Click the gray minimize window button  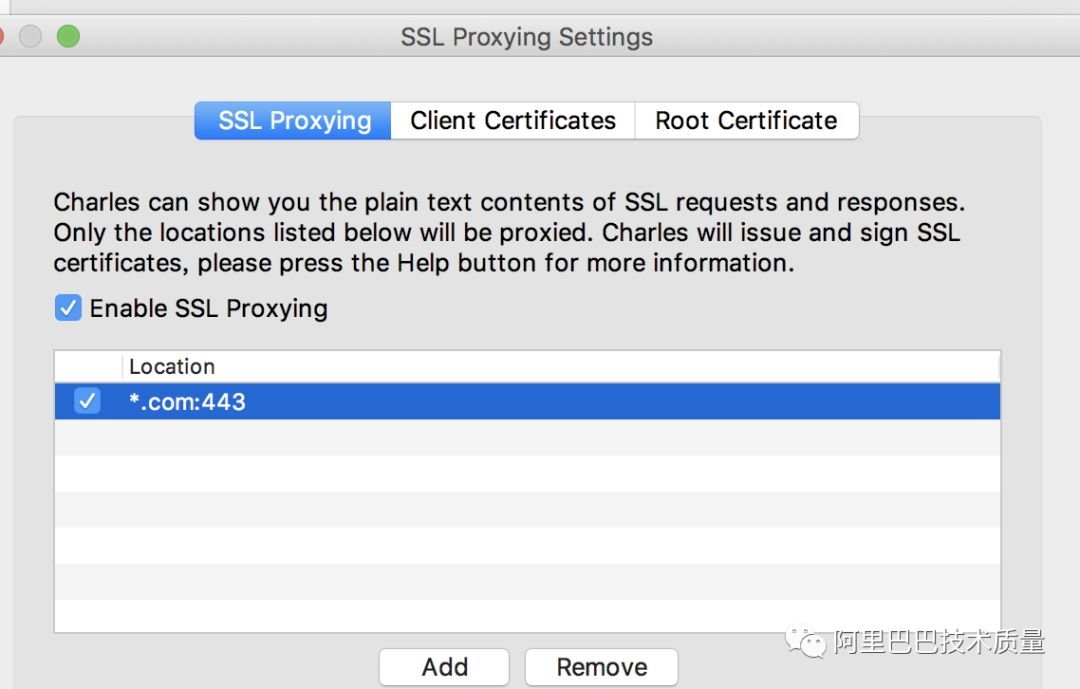point(30,36)
